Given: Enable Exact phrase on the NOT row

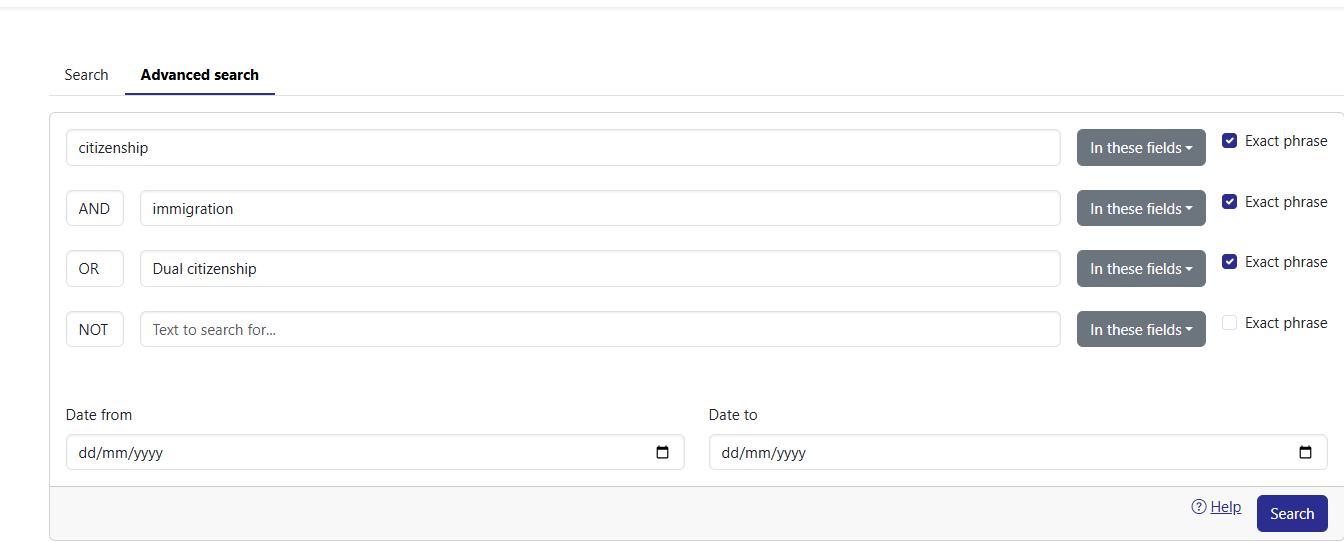Looking at the screenshot, I should pyautogui.click(x=1230, y=323).
